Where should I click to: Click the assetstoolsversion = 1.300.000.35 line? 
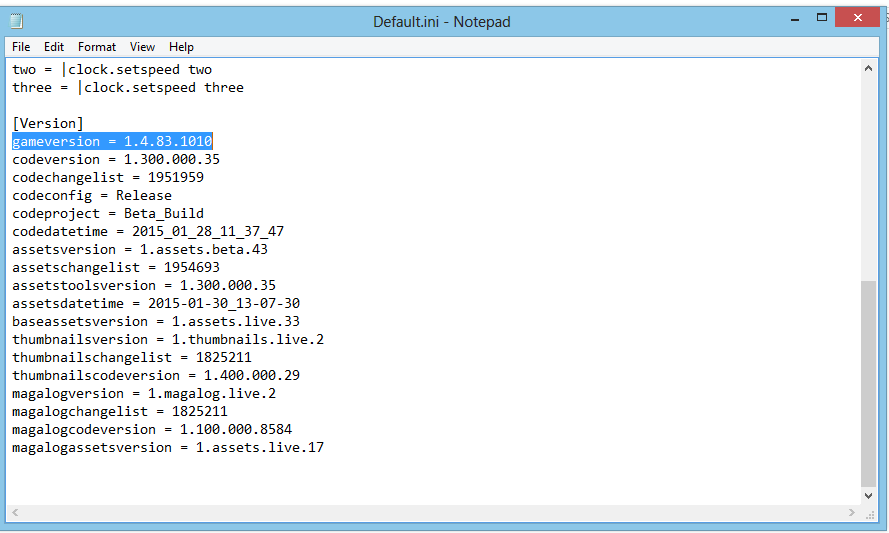coord(144,286)
